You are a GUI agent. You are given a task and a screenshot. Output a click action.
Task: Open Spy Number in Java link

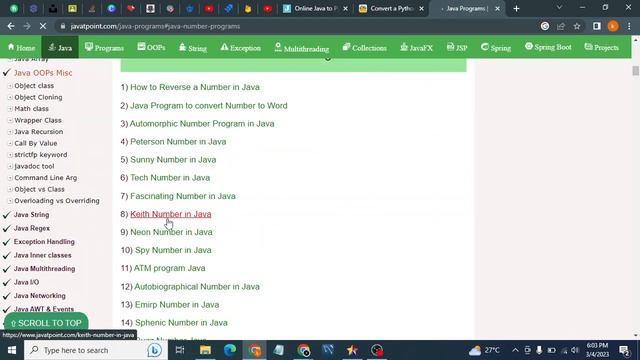(x=173, y=250)
